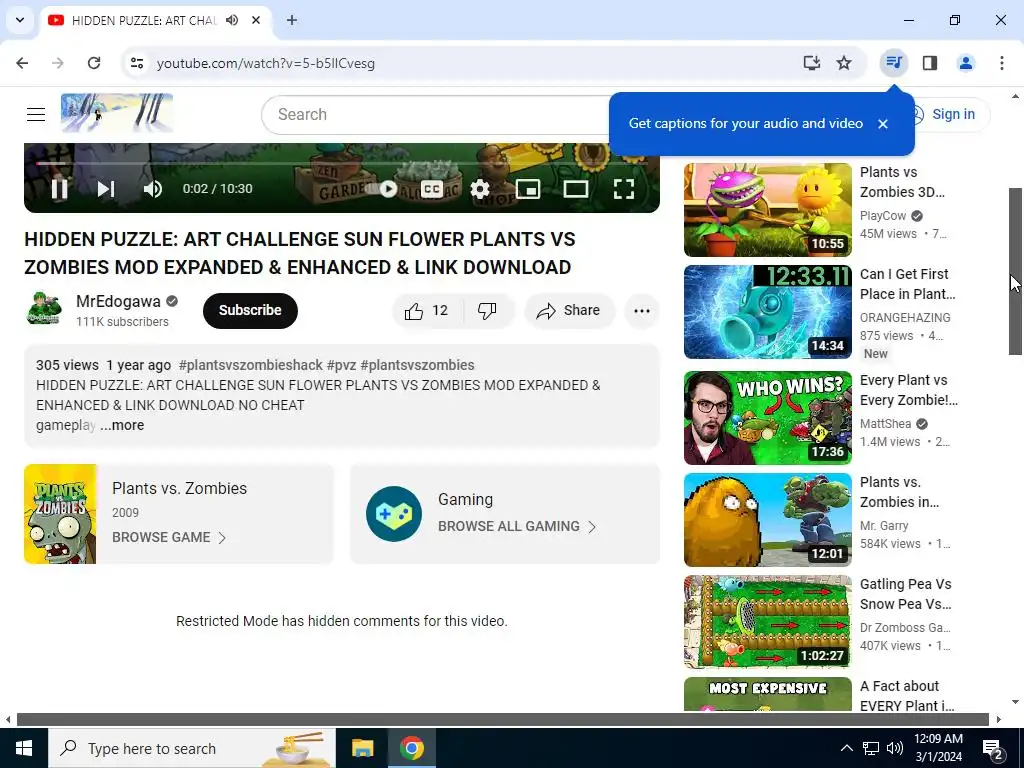Open notification center icon
1024x768 pixels.
tap(993, 749)
